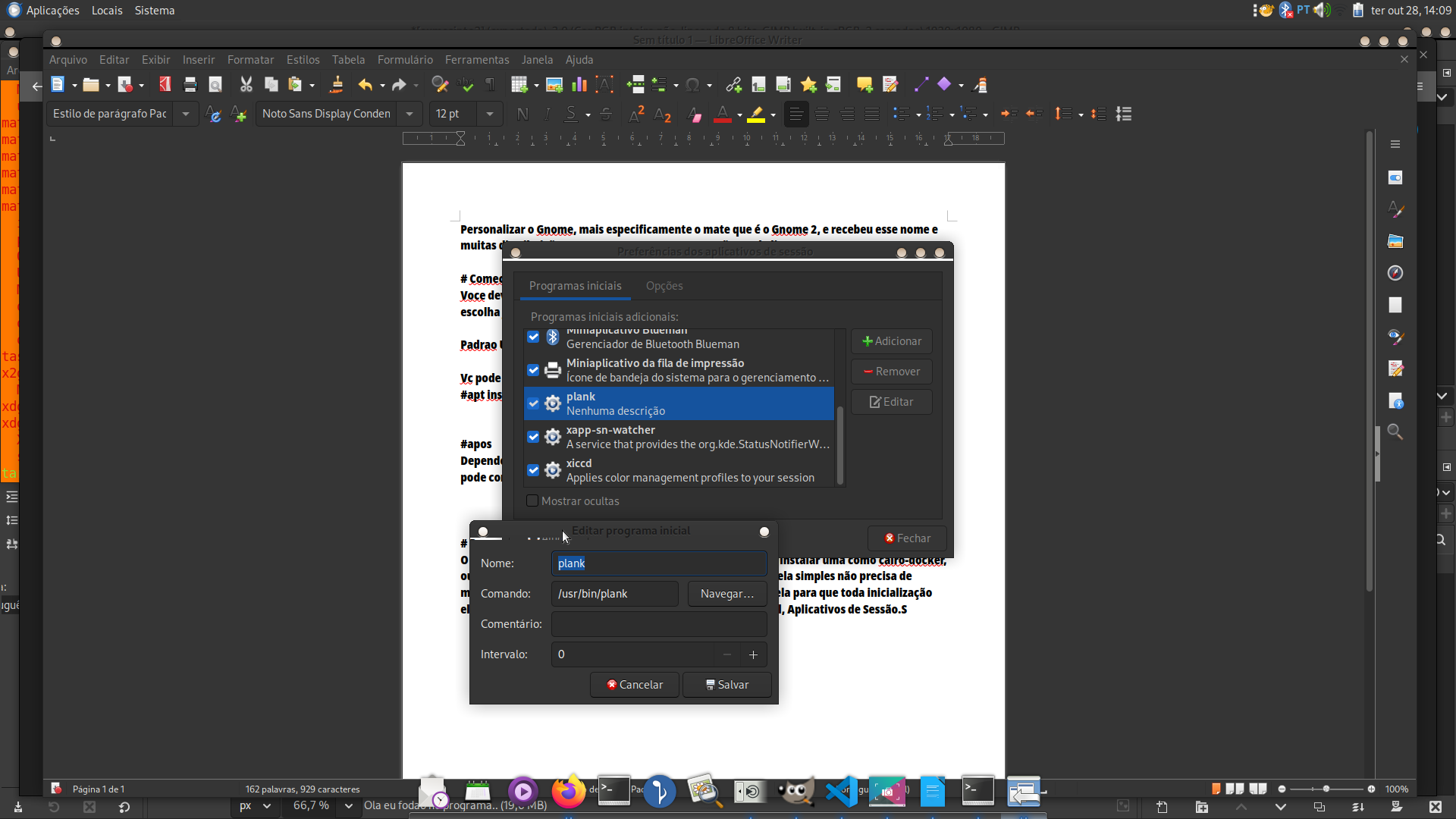Click the Cut scissors icon

[x=246, y=85]
